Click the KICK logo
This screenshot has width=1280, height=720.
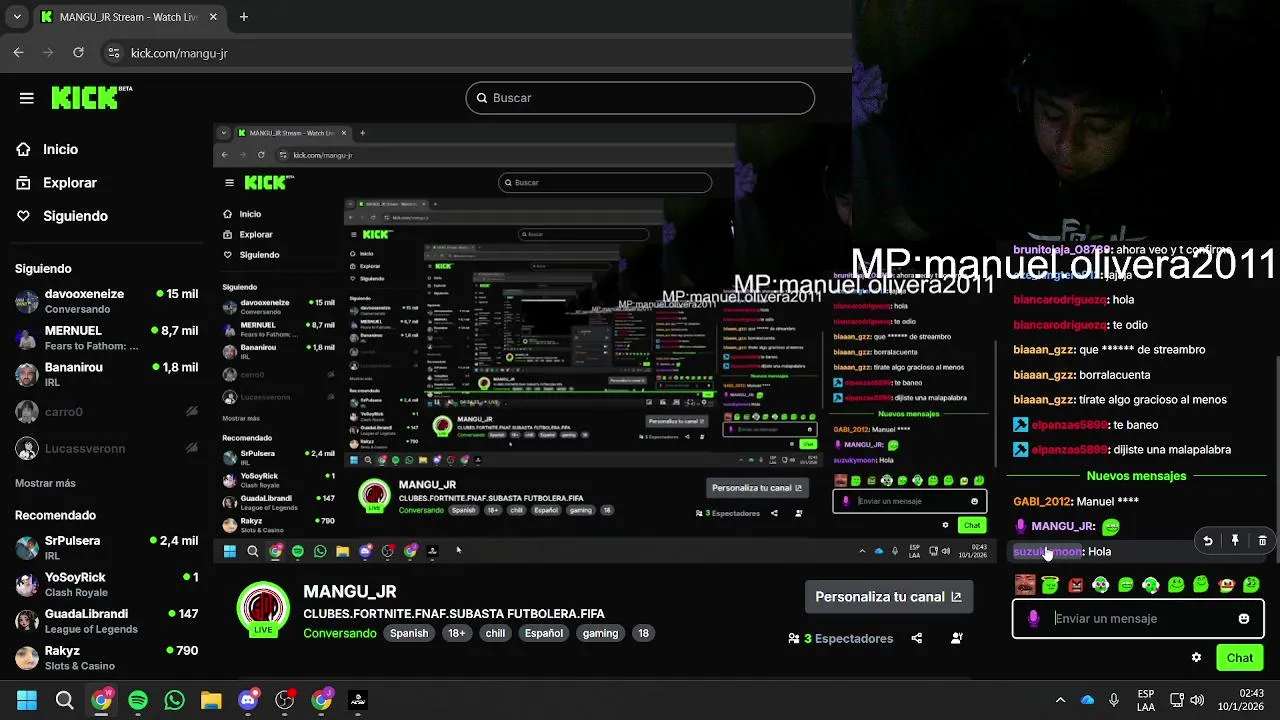point(91,97)
